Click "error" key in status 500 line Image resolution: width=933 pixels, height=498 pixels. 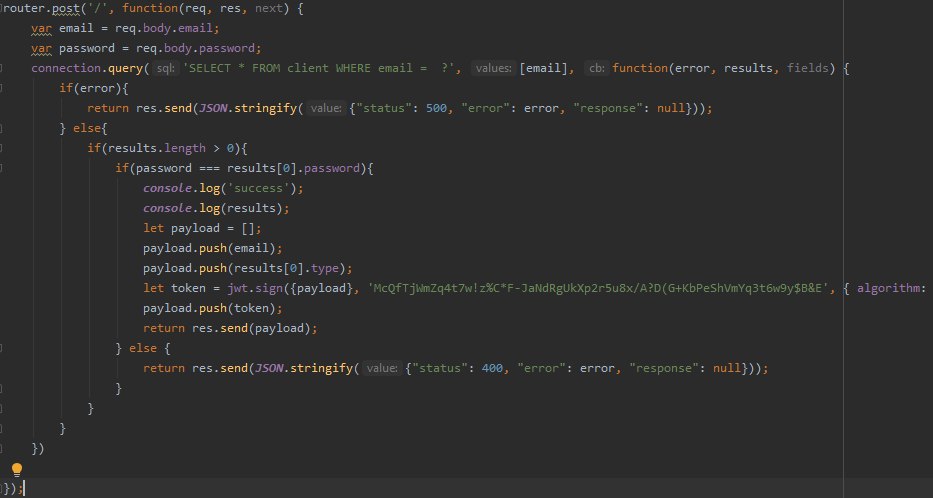pos(486,108)
